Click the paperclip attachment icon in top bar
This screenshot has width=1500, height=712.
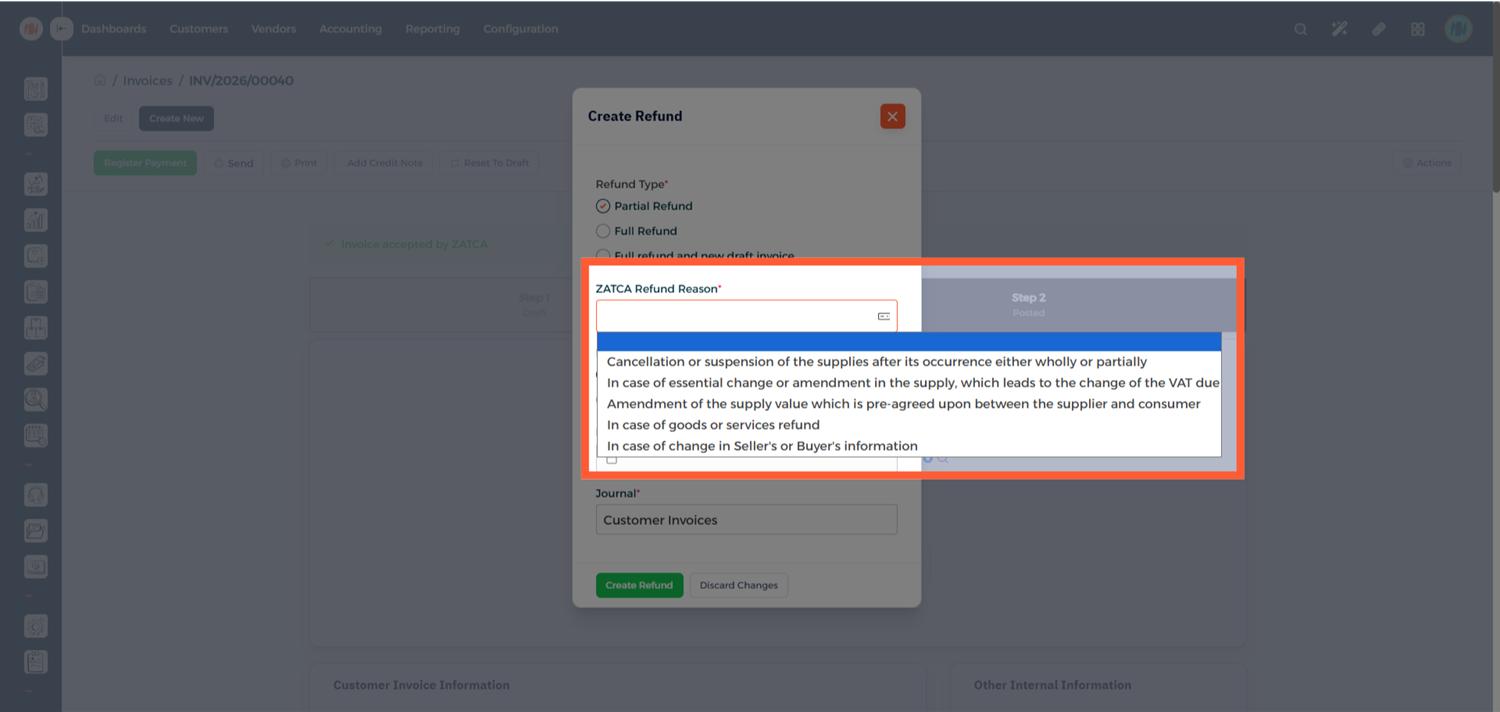(x=1379, y=29)
